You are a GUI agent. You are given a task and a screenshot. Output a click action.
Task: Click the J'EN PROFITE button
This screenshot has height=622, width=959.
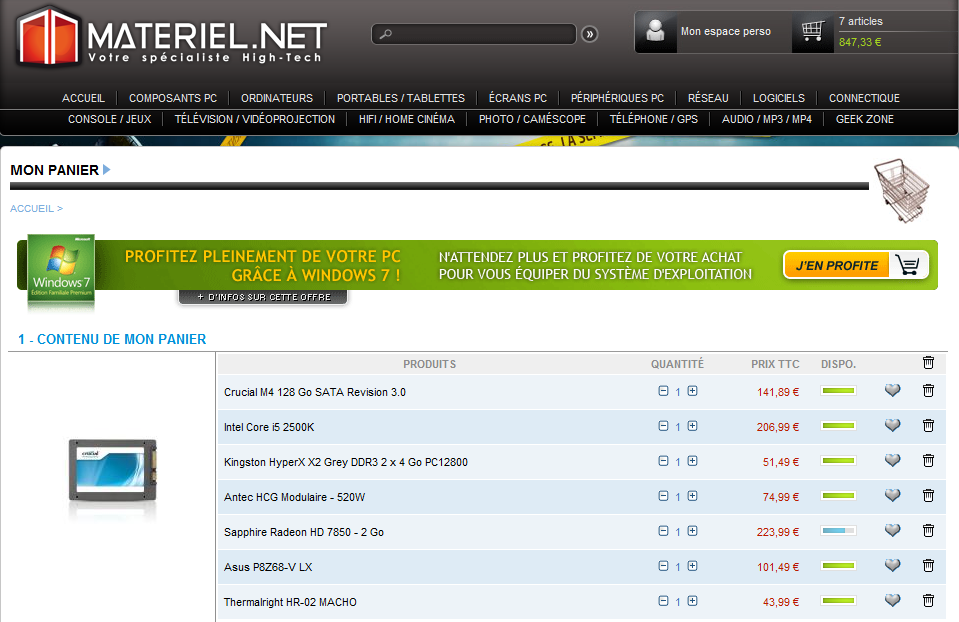pyautogui.click(x=855, y=265)
